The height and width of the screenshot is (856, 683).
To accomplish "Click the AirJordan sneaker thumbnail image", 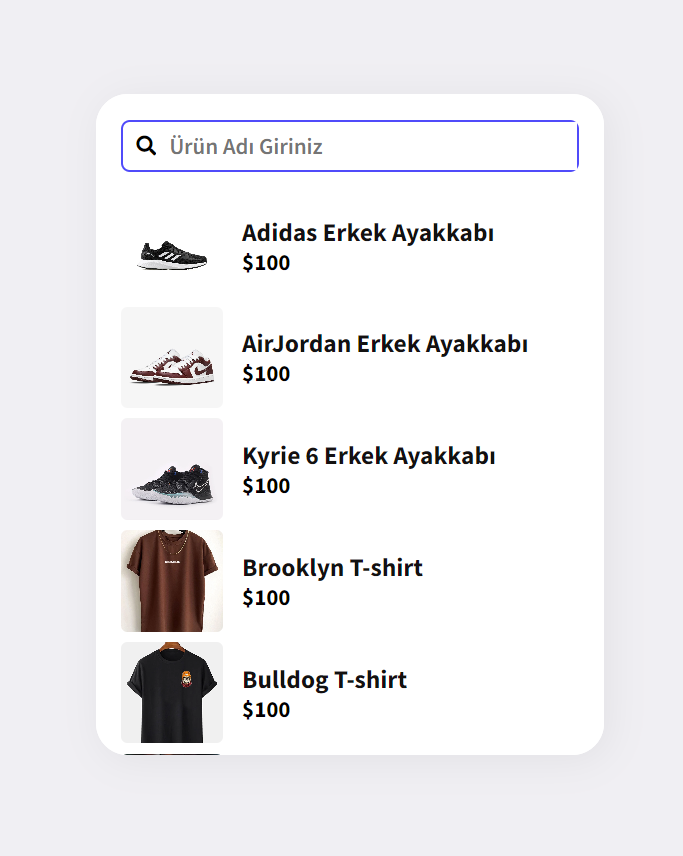I will (171, 357).
